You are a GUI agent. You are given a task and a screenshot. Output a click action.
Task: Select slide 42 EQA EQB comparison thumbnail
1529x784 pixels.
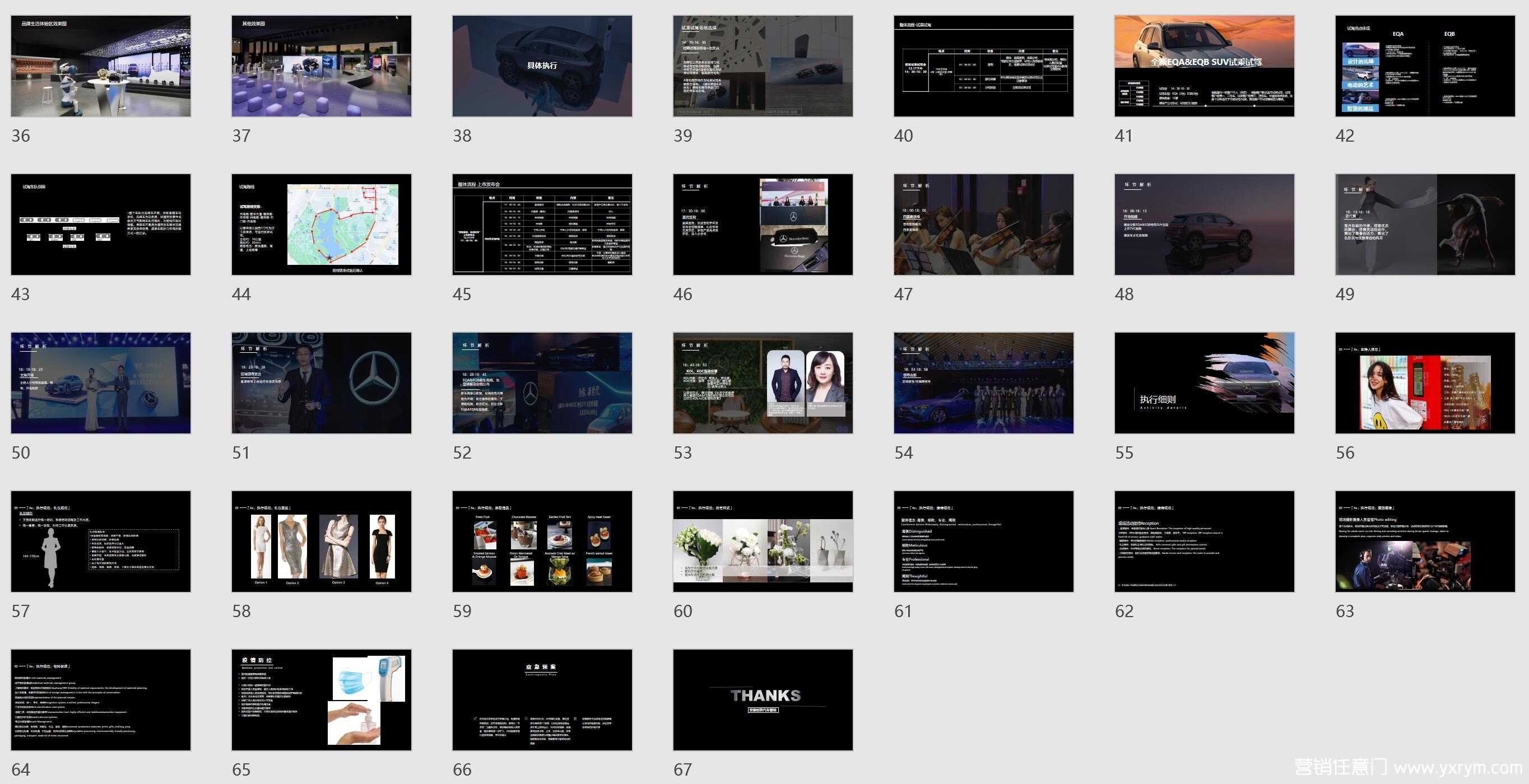tap(1426, 66)
